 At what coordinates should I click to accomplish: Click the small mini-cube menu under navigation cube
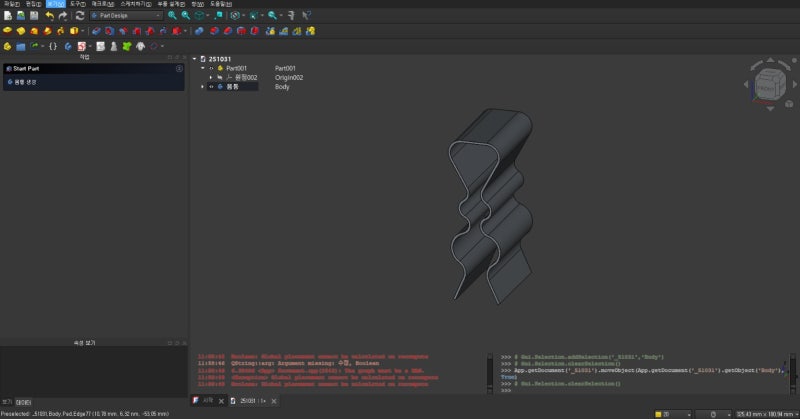point(789,104)
